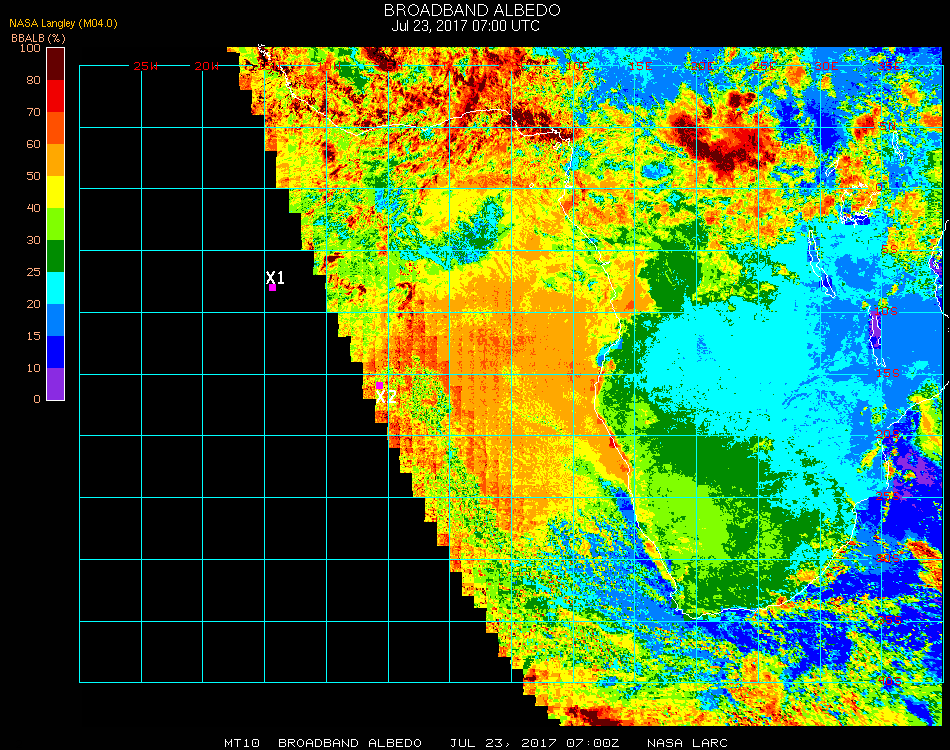Click the magenta X2 marker square
Screen dimensions: 950x750
tap(379, 385)
